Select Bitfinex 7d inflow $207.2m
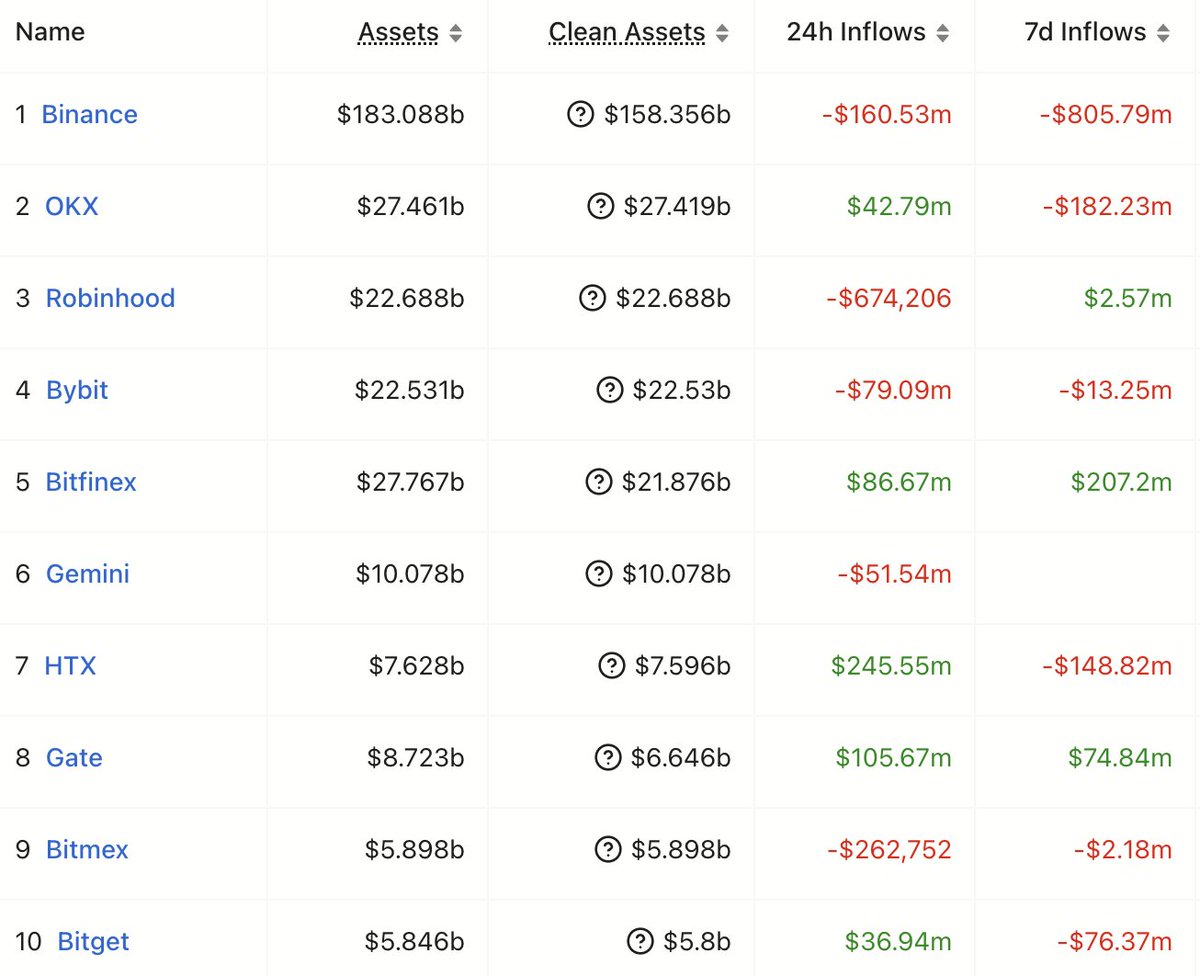The image size is (1200, 976). pos(1121,482)
